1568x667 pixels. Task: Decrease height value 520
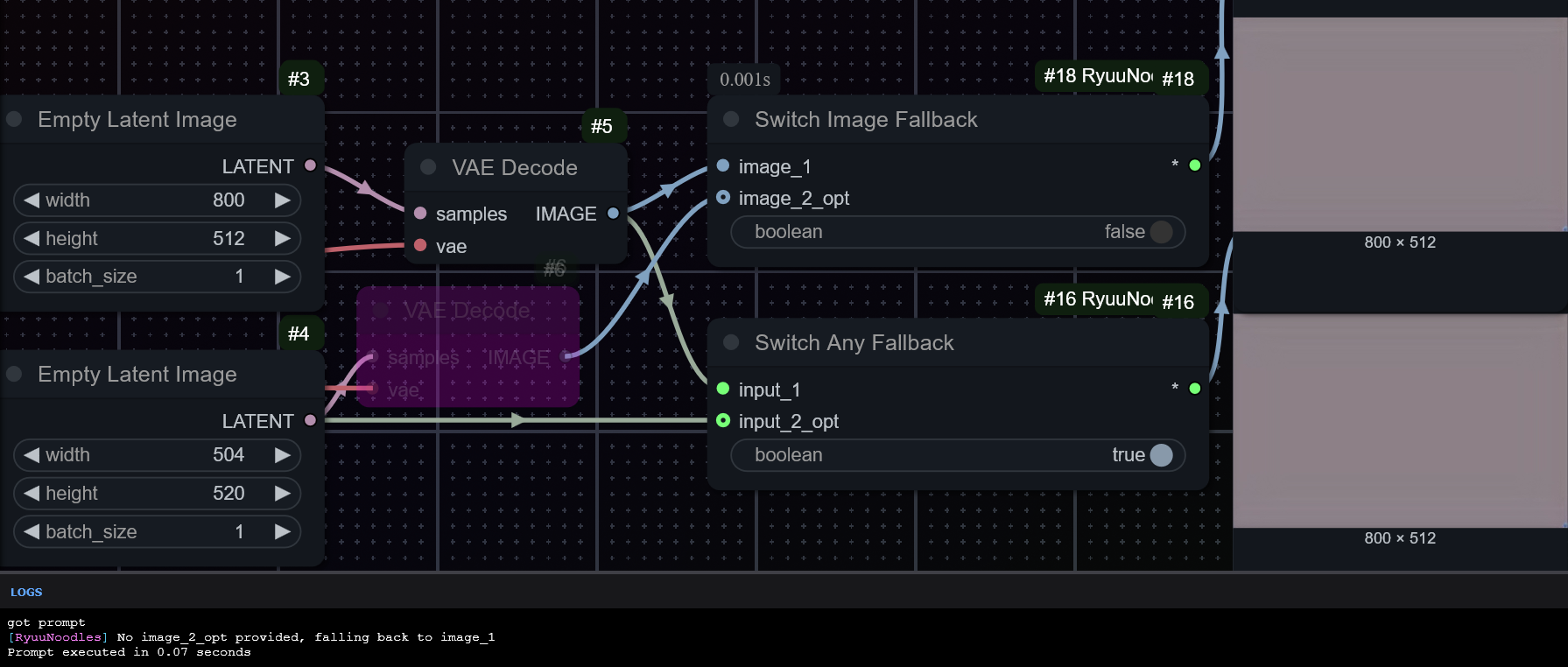[x=32, y=493]
